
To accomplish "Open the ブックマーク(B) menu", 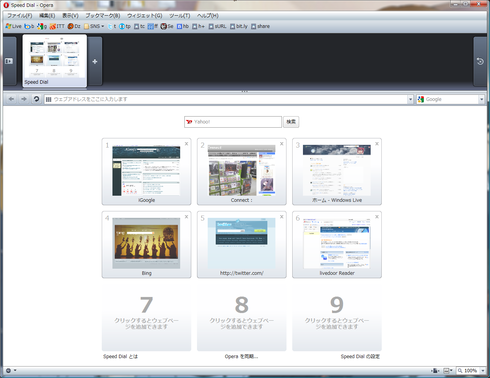I will coord(103,16).
